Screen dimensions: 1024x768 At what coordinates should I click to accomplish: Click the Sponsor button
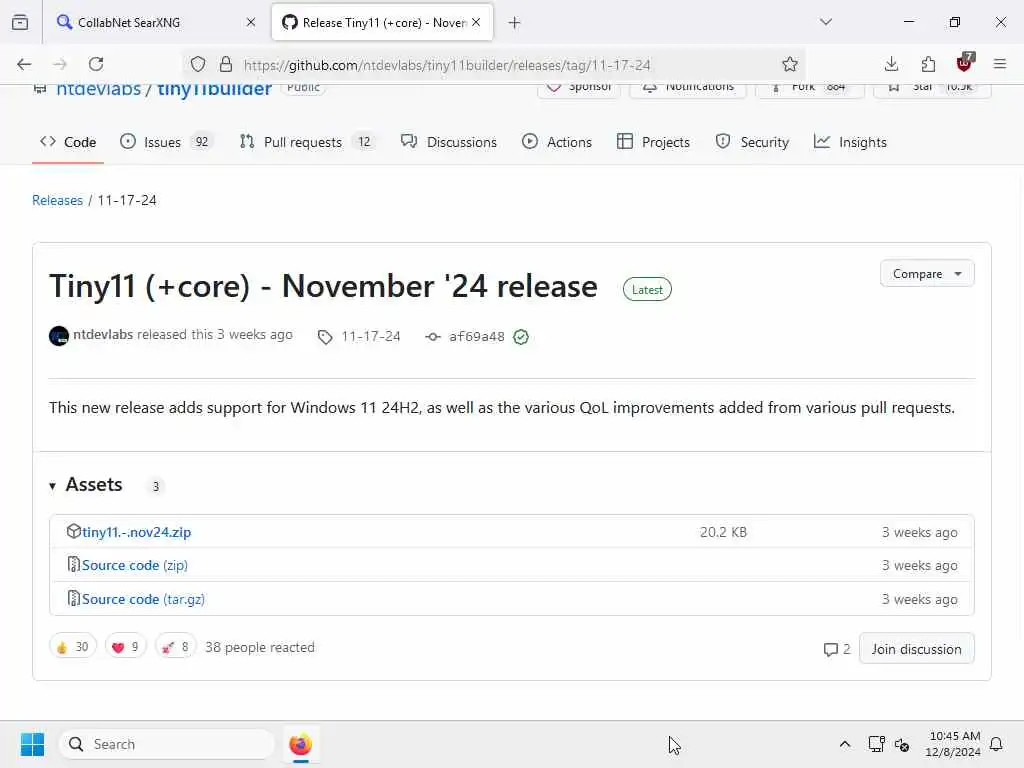coord(579,89)
